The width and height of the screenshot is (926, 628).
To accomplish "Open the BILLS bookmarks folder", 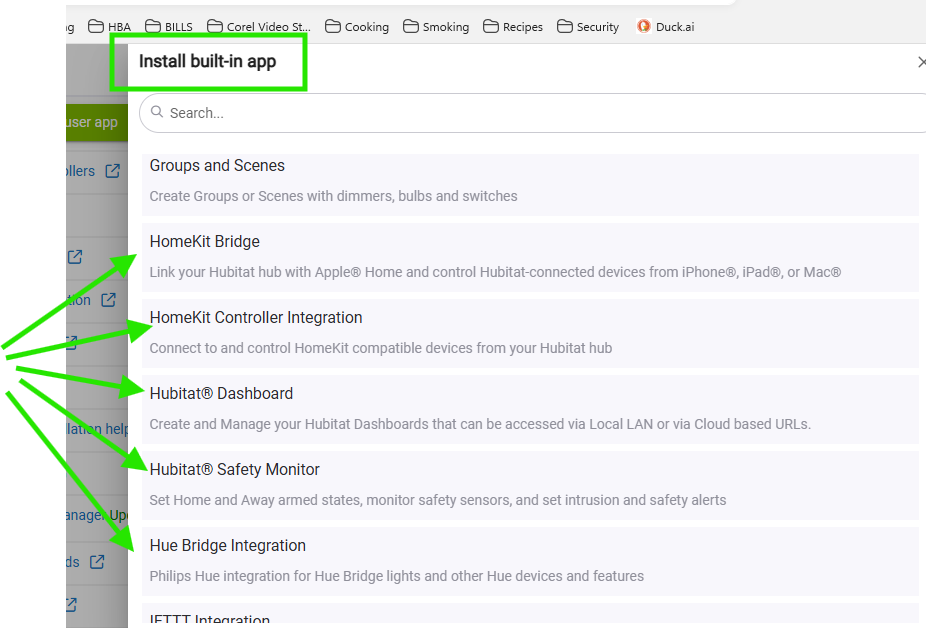I will pyautogui.click(x=167, y=27).
